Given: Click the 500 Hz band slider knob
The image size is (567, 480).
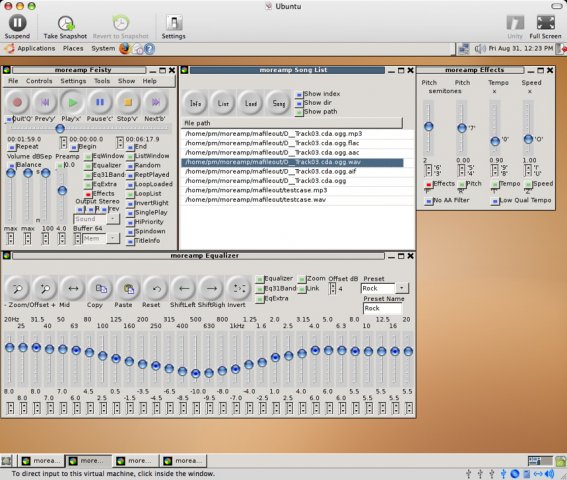Looking at the screenshot, I should 196,373.
